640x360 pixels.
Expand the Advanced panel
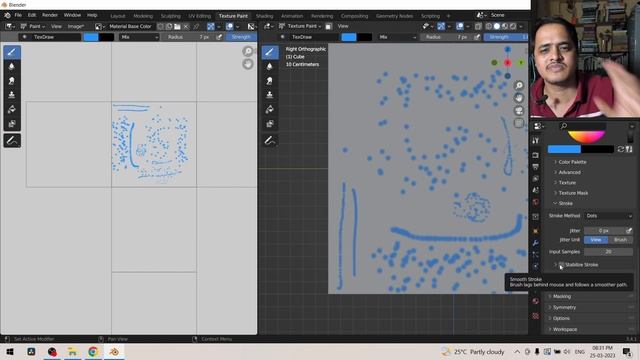(569, 173)
